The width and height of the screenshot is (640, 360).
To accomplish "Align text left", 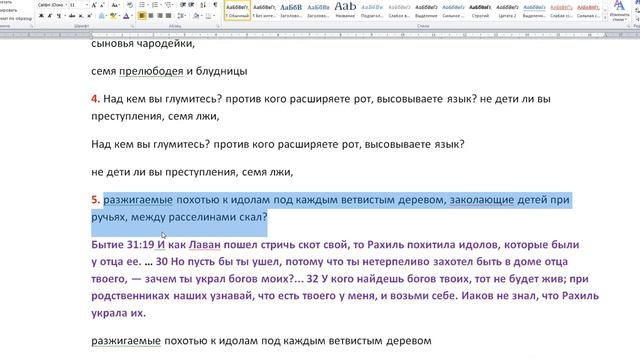I will pyautogui.click(x=142, y=16).
